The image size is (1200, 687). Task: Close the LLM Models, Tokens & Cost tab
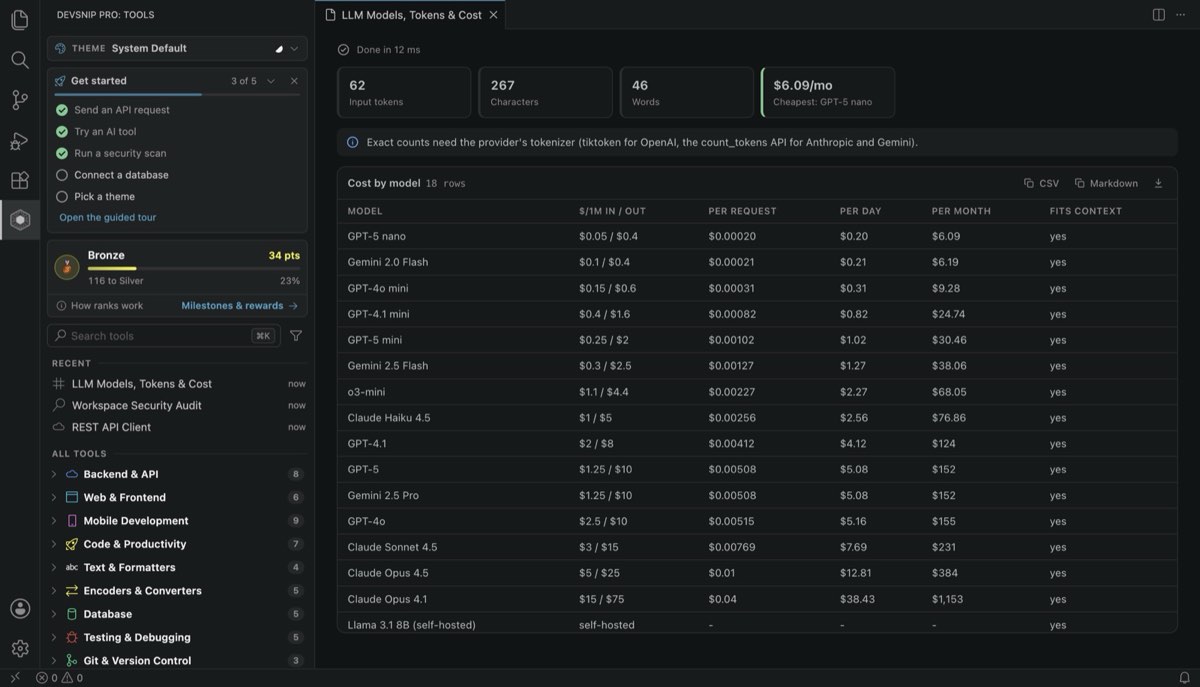tap(493, 15)
